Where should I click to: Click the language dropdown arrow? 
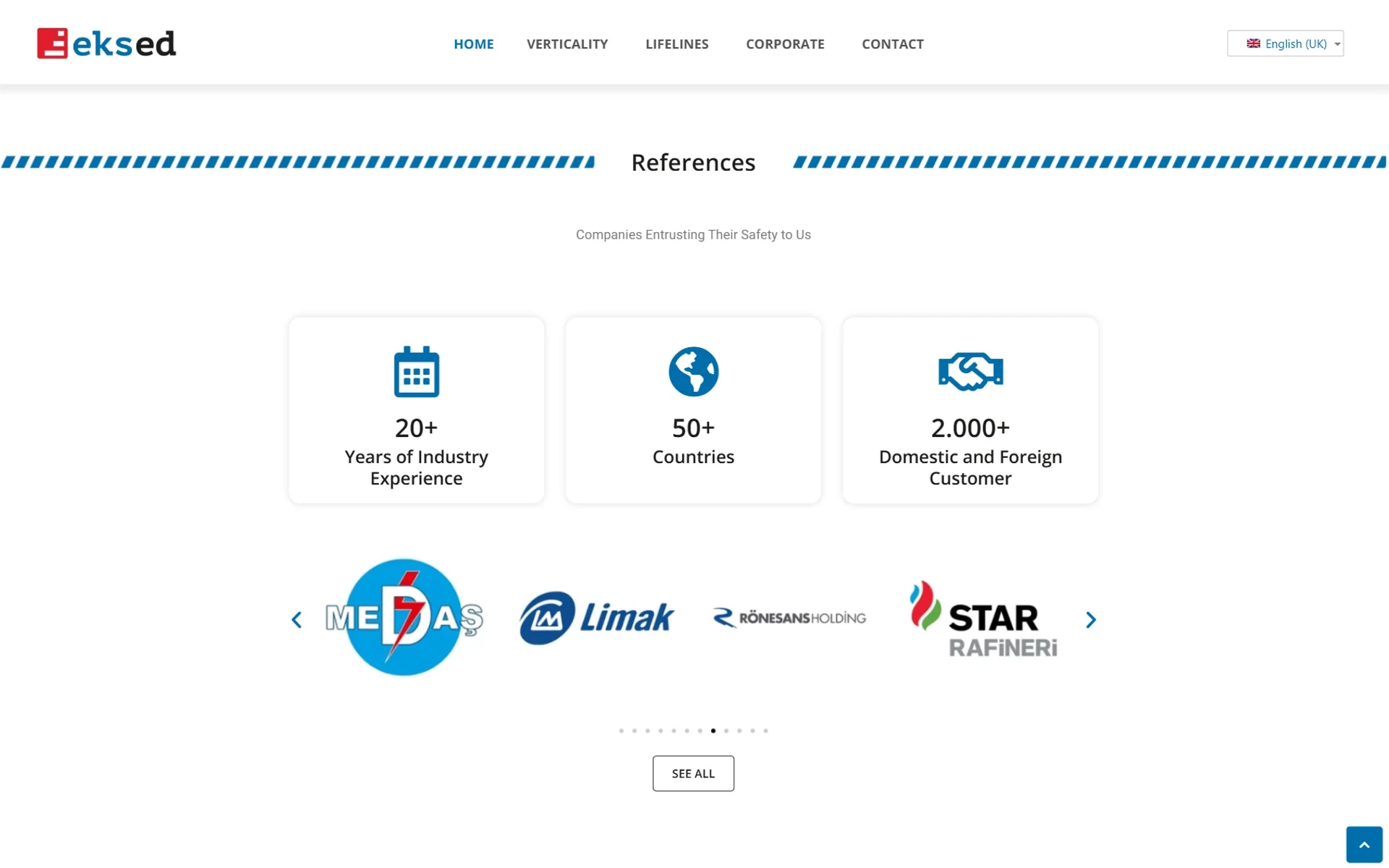[1337, 44]
